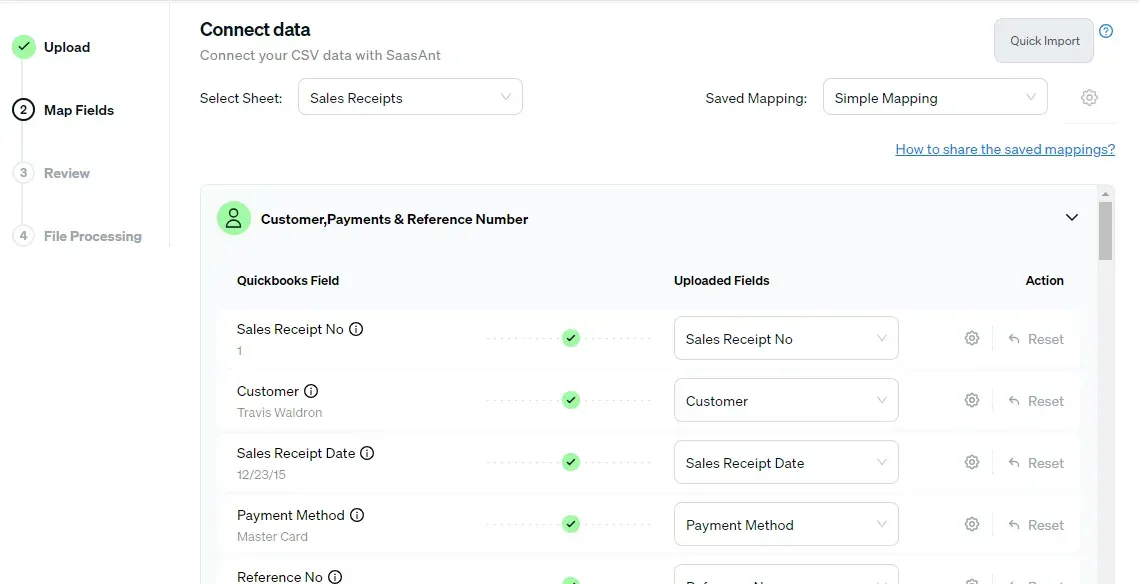Viewport: 1139px width, 584px height.
Task: Open gear settings for Sales Receipt Date row
Action: click(x=972, y=462)
